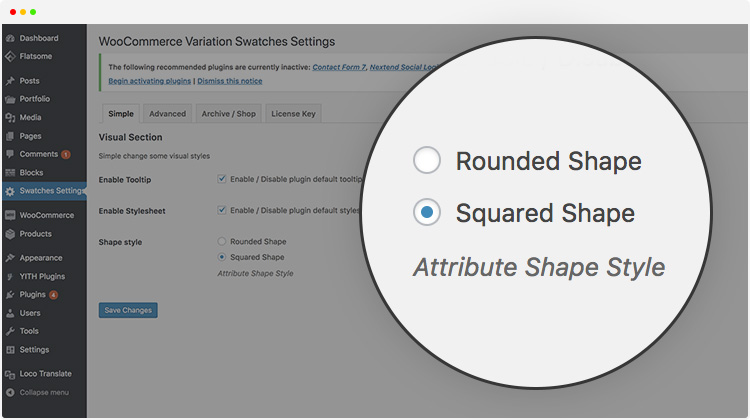
Task: Select the Appearance paintbrush icon
Action: tap(10, 258)
